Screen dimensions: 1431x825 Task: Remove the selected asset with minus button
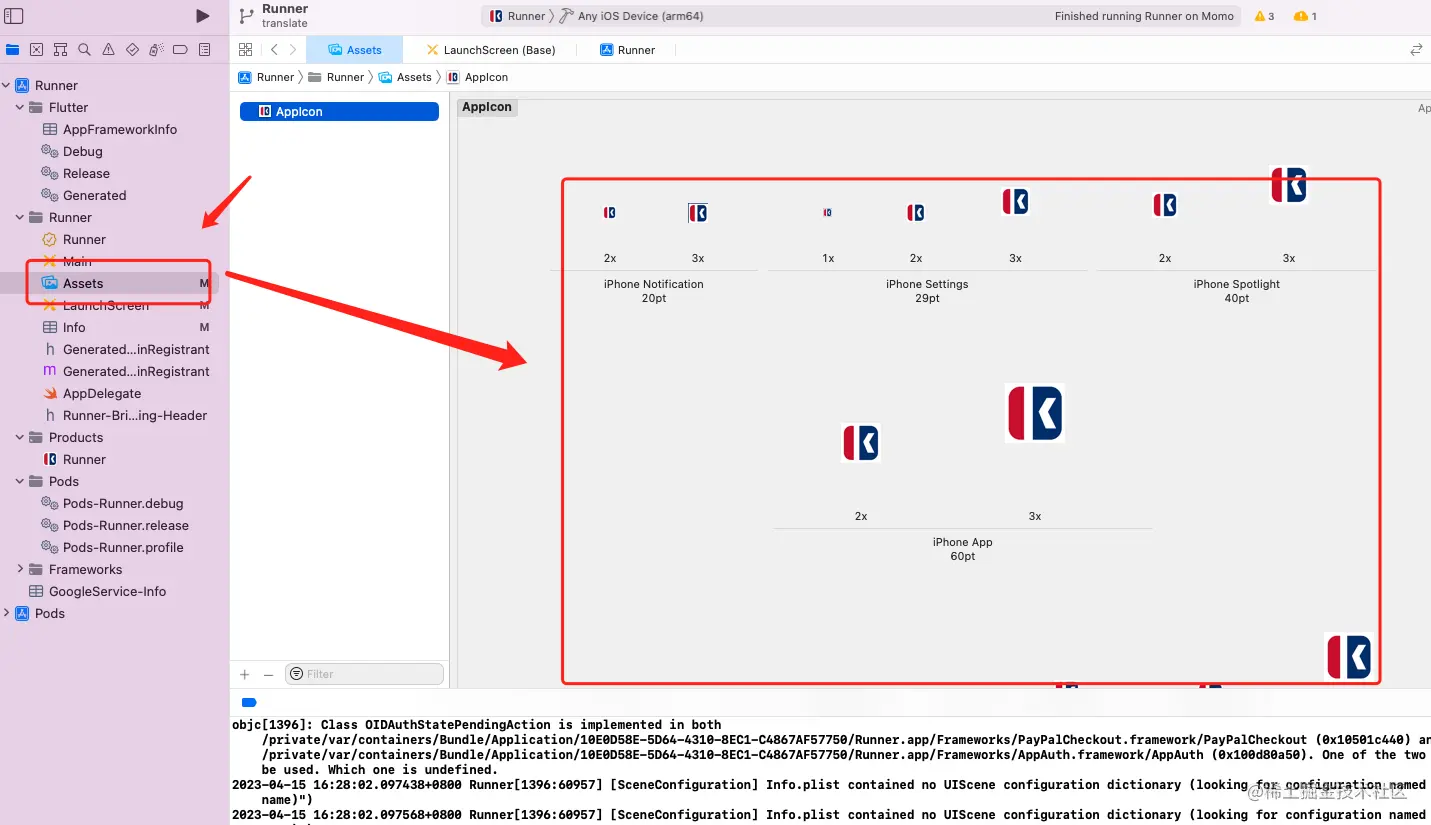click(268, 675)
